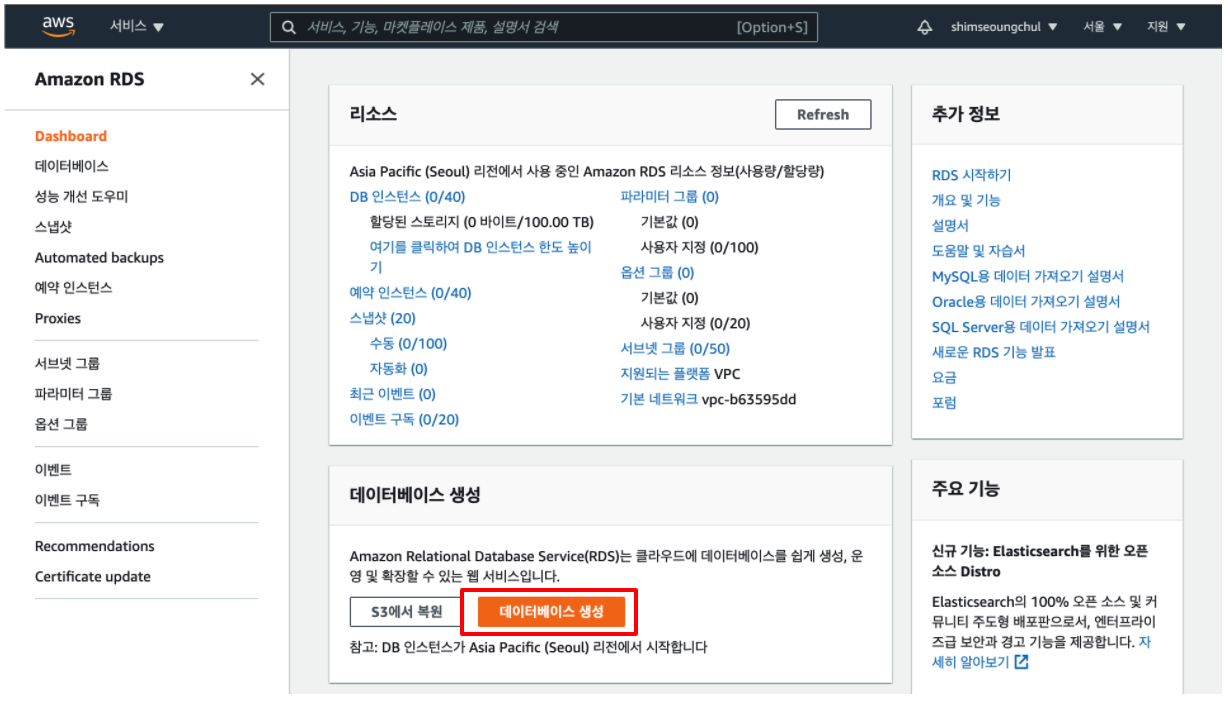Click the search magnifier icon

(289, 28)
